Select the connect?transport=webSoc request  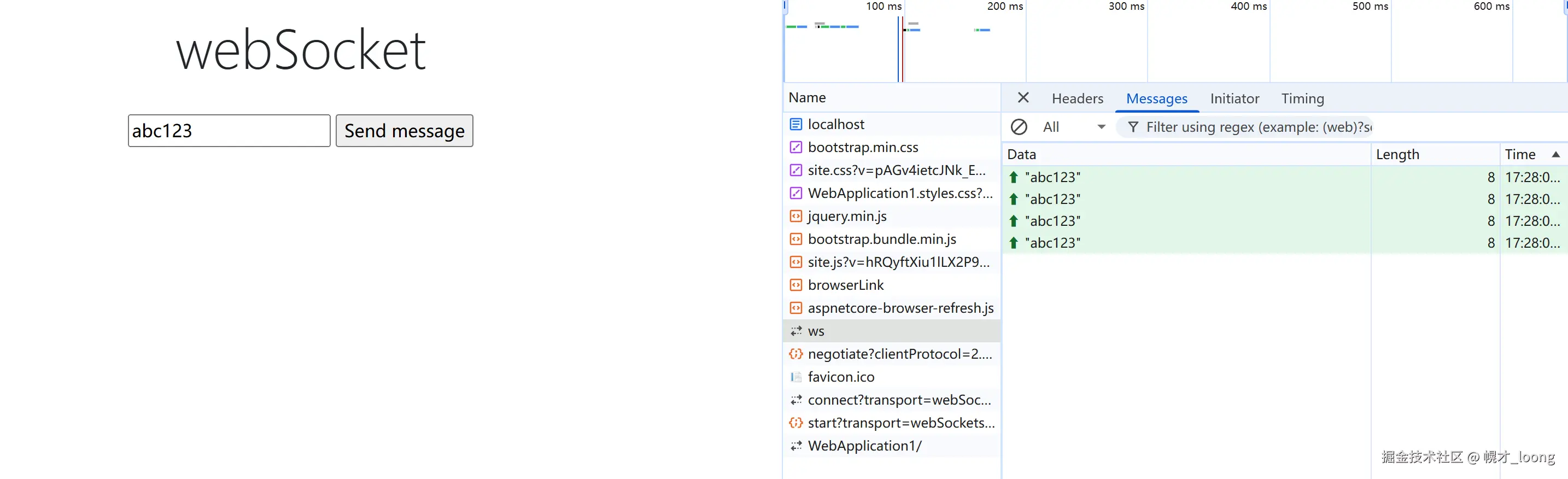pos(891,400)
